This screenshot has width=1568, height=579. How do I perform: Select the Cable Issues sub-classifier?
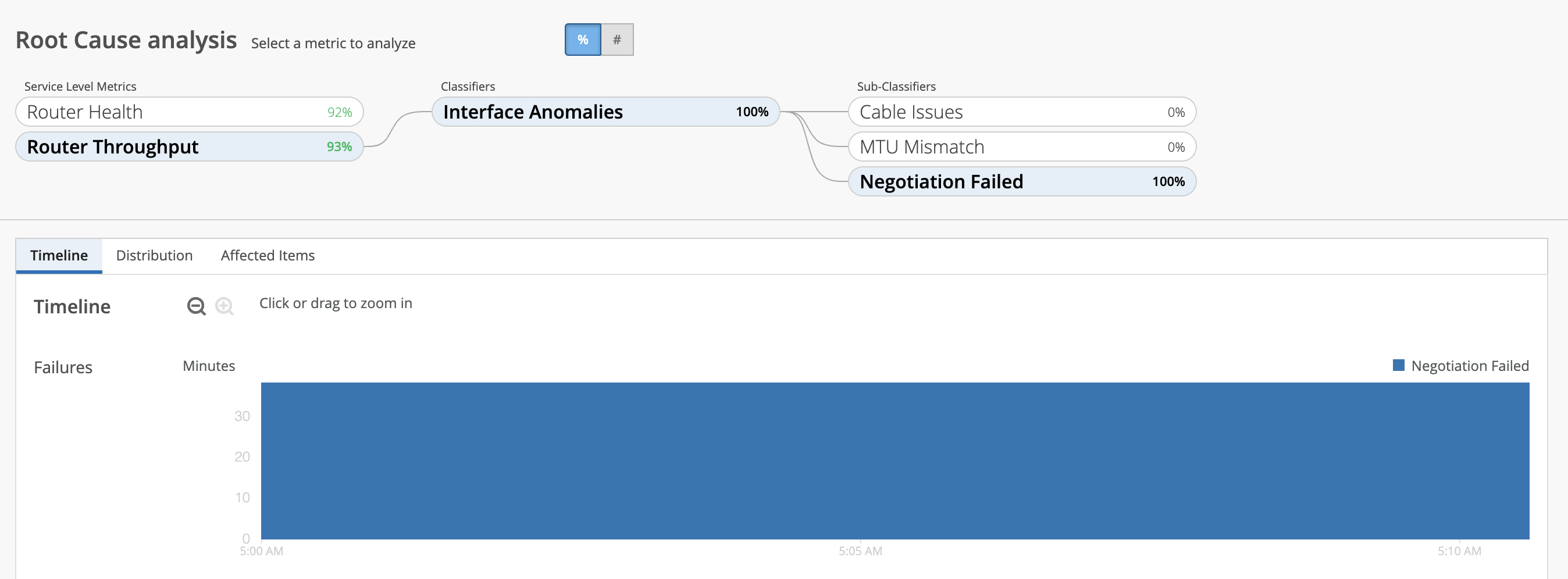tap(1021, 112)
